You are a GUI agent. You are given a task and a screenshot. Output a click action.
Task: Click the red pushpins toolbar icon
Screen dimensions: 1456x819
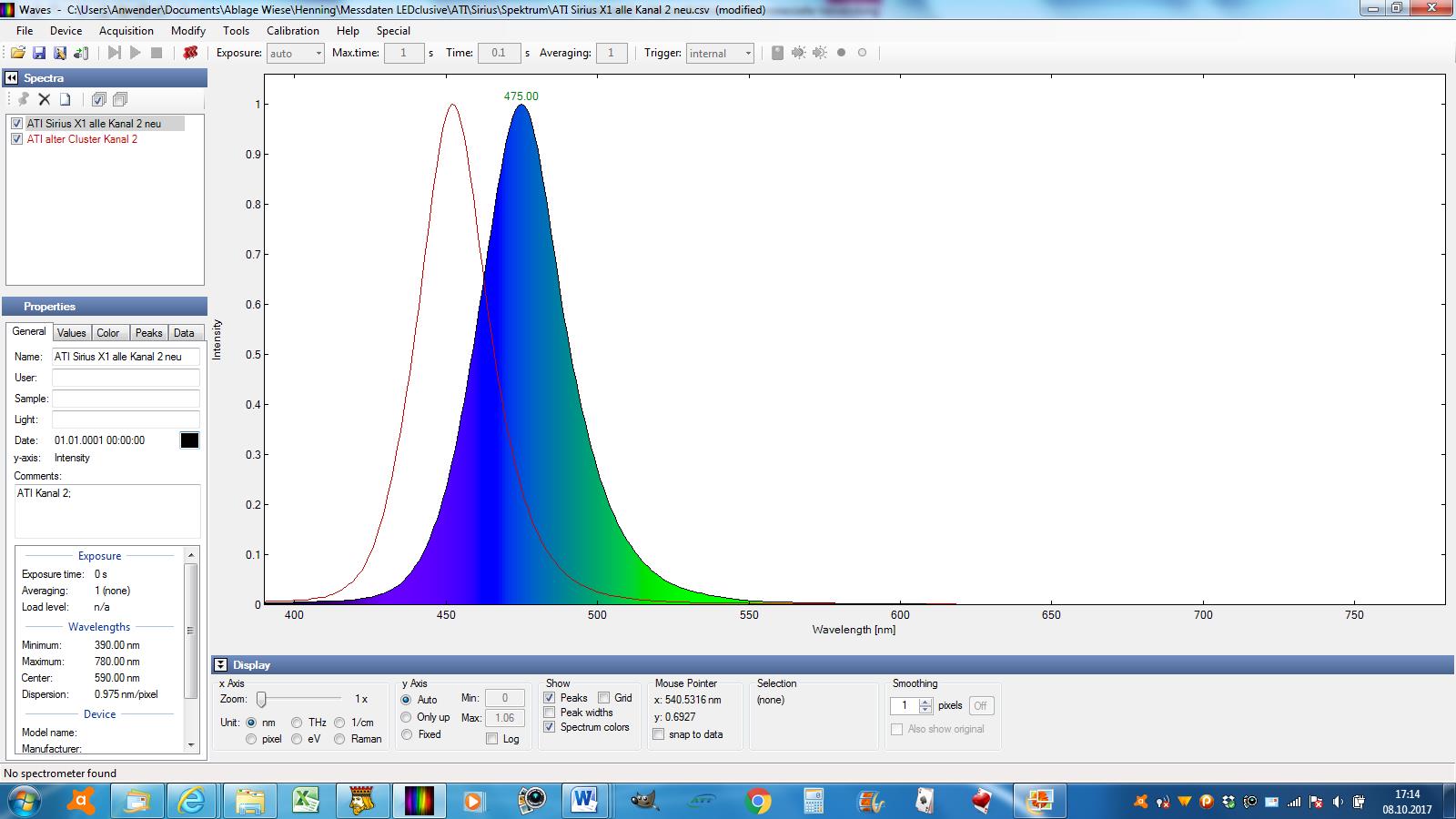(190, 53)
